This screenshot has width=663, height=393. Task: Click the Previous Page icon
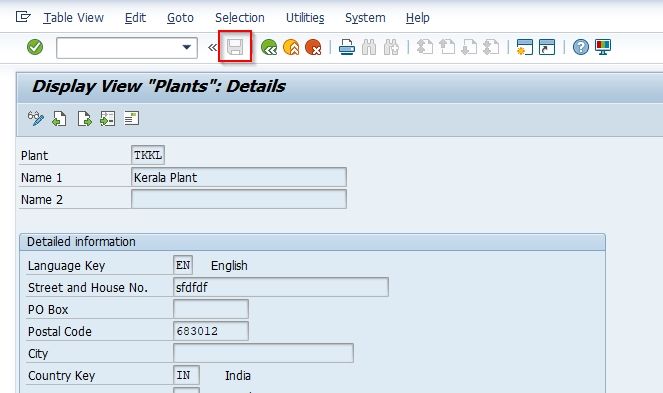(447, 47)
